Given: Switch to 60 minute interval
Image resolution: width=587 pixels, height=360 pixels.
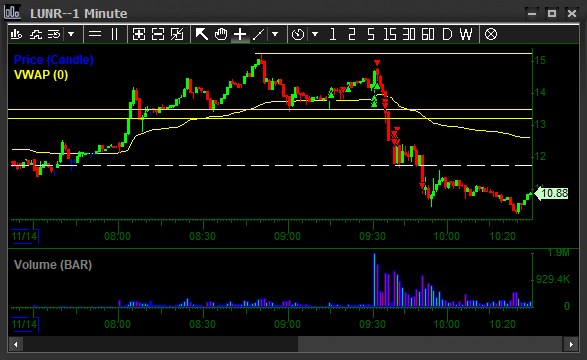Looking at the screenshot, I should tap(428, 34).
